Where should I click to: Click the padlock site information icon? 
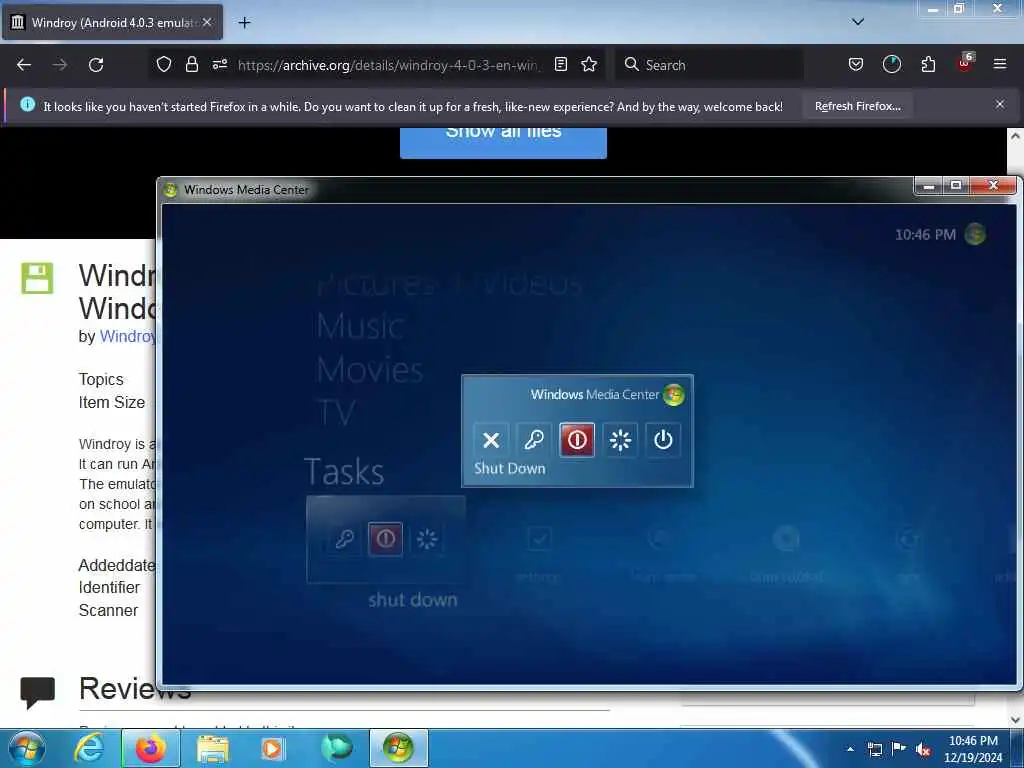191,65
